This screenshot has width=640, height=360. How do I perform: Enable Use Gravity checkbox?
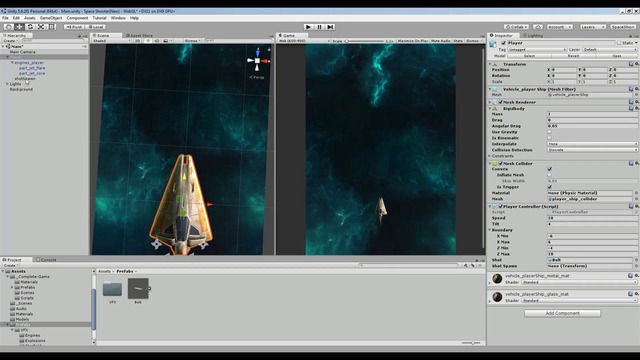pyautogui.click(x=549, y=132)
